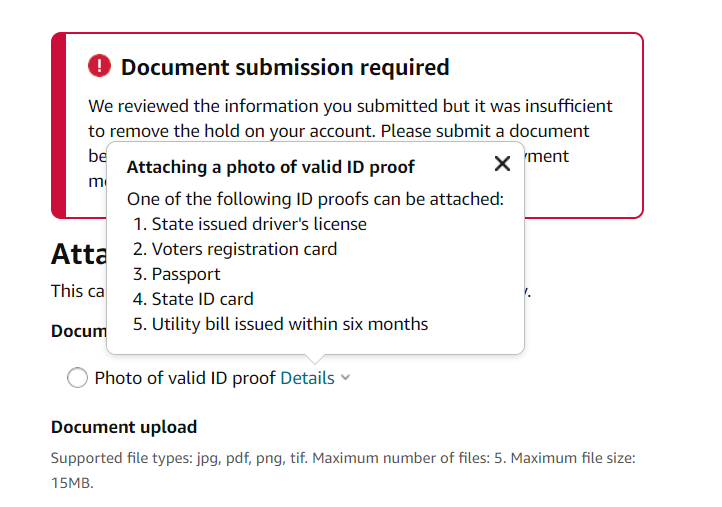This screenshot has height=507, width=722.
Task: Click the Passport list entry
Action: [177, 274]
